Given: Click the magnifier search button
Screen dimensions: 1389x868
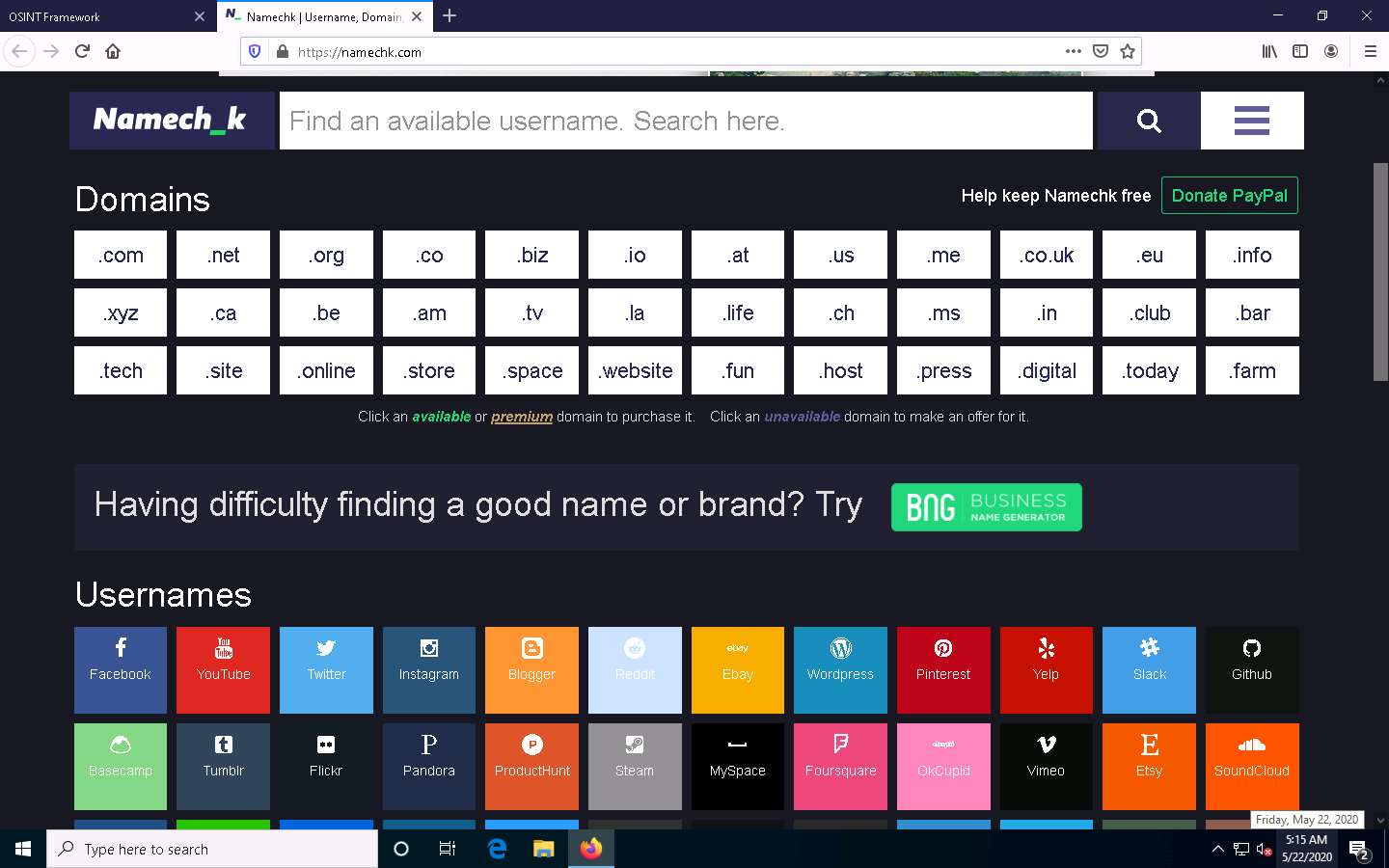Looking at the screenshot, I should click(x=1149, y=121).
